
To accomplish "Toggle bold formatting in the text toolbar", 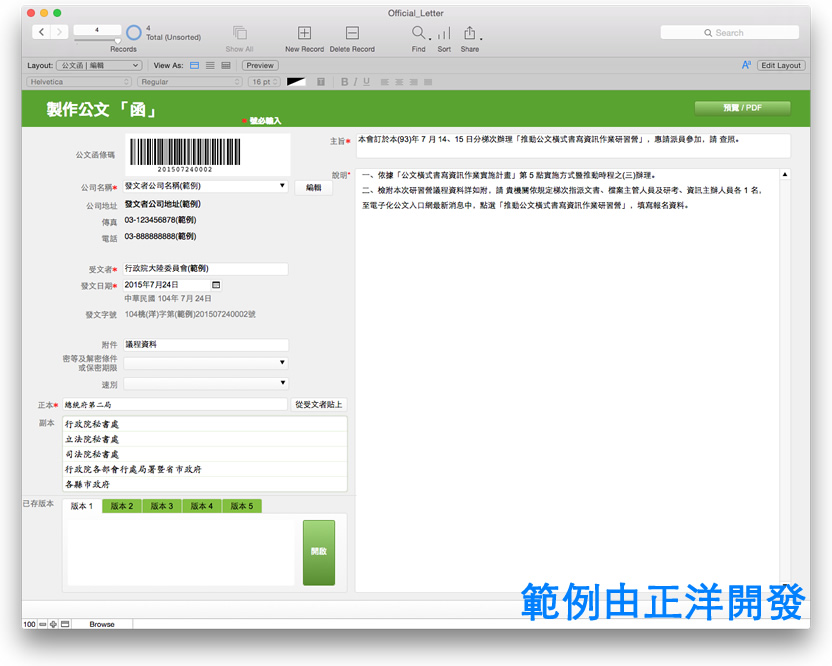I will [x=344, y=82].
